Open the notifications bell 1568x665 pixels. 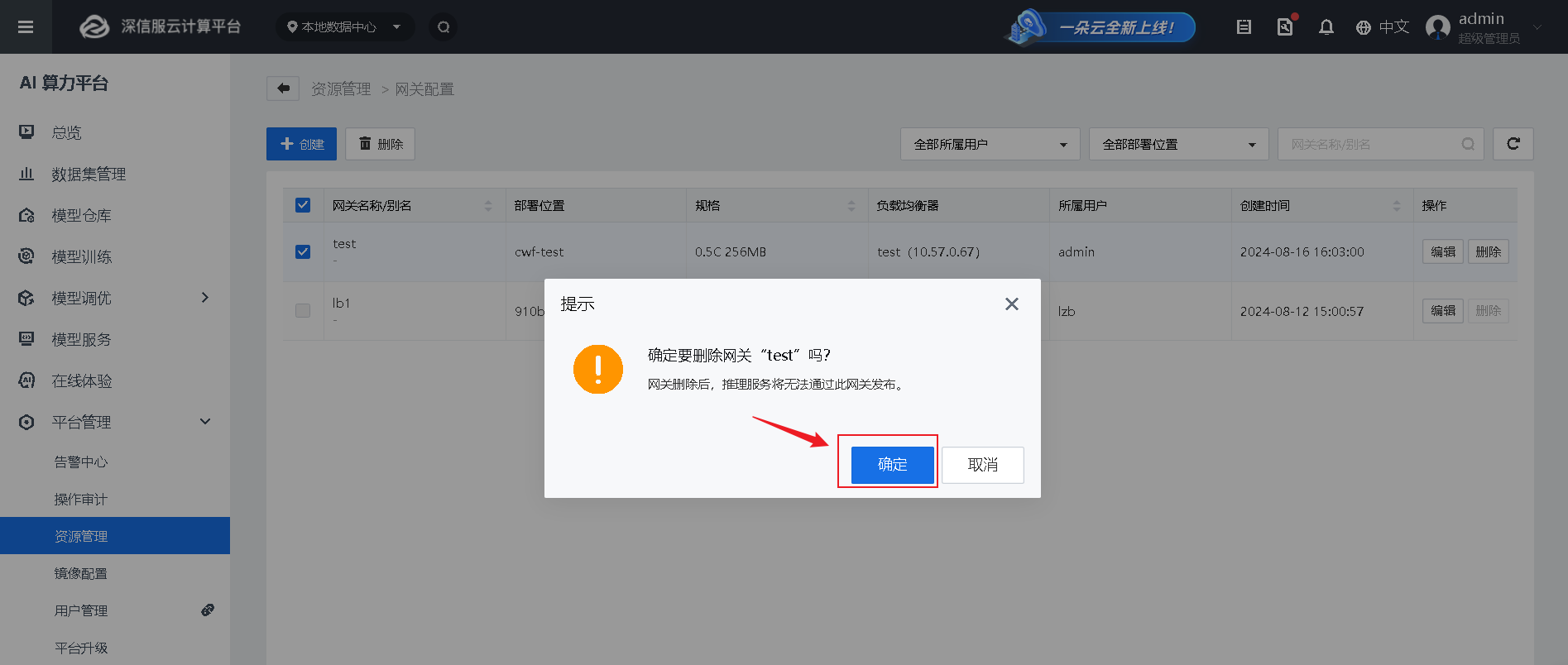point(1326,27)
